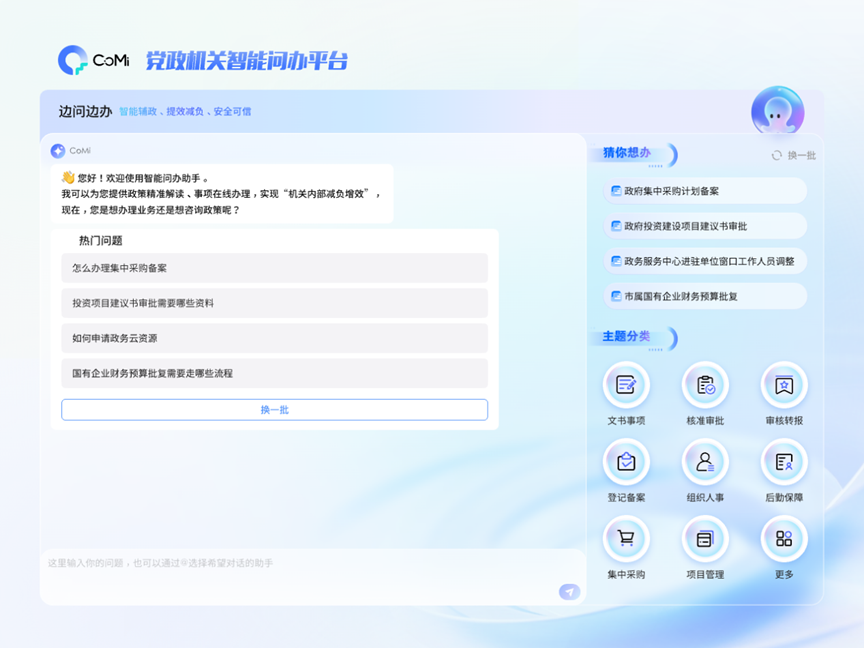Click the 换一批 button below hot questions
Viewport: 864px width, 648px height.
[x=274, y=409]
